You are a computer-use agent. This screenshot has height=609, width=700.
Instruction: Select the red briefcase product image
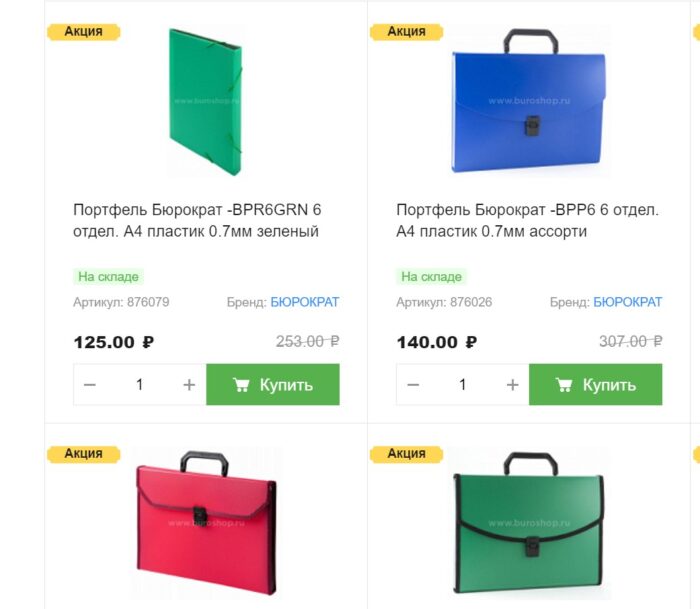[x=206, y=522]
